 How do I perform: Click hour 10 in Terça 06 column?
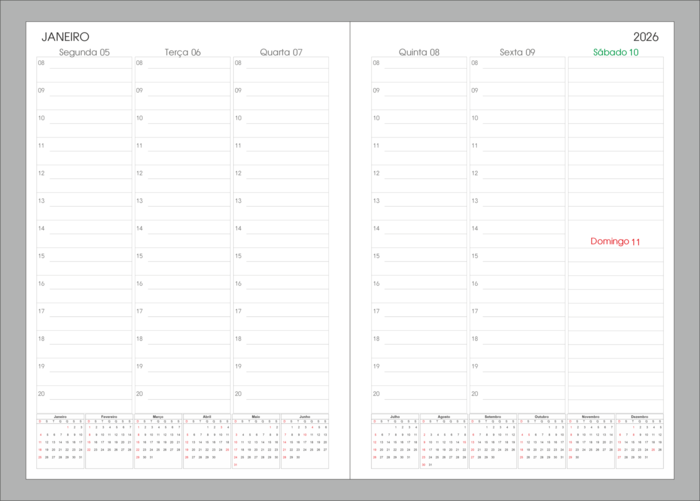point(139,118)
